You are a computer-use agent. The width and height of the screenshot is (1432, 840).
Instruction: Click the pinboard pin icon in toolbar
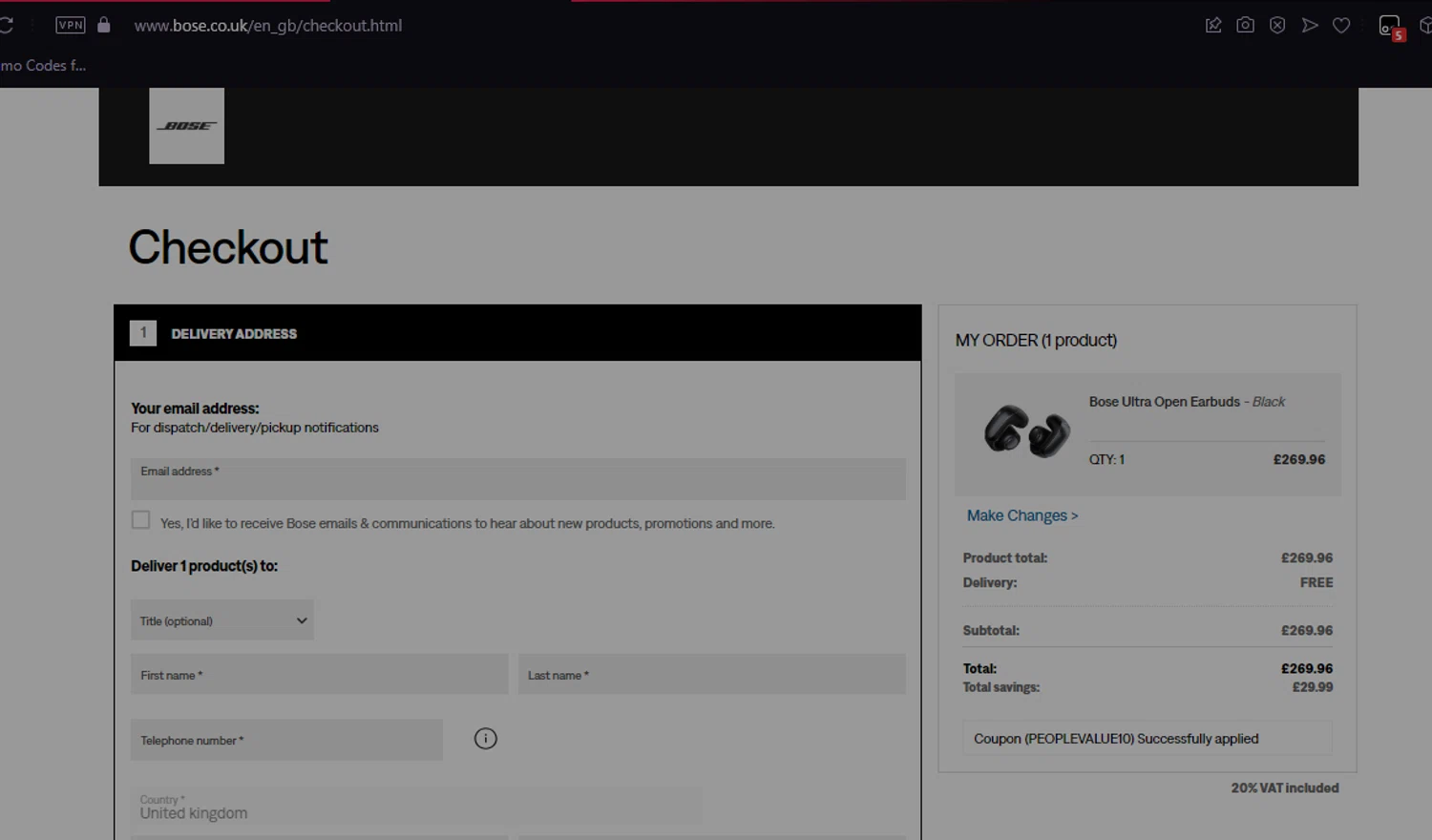click(1213, 26)
